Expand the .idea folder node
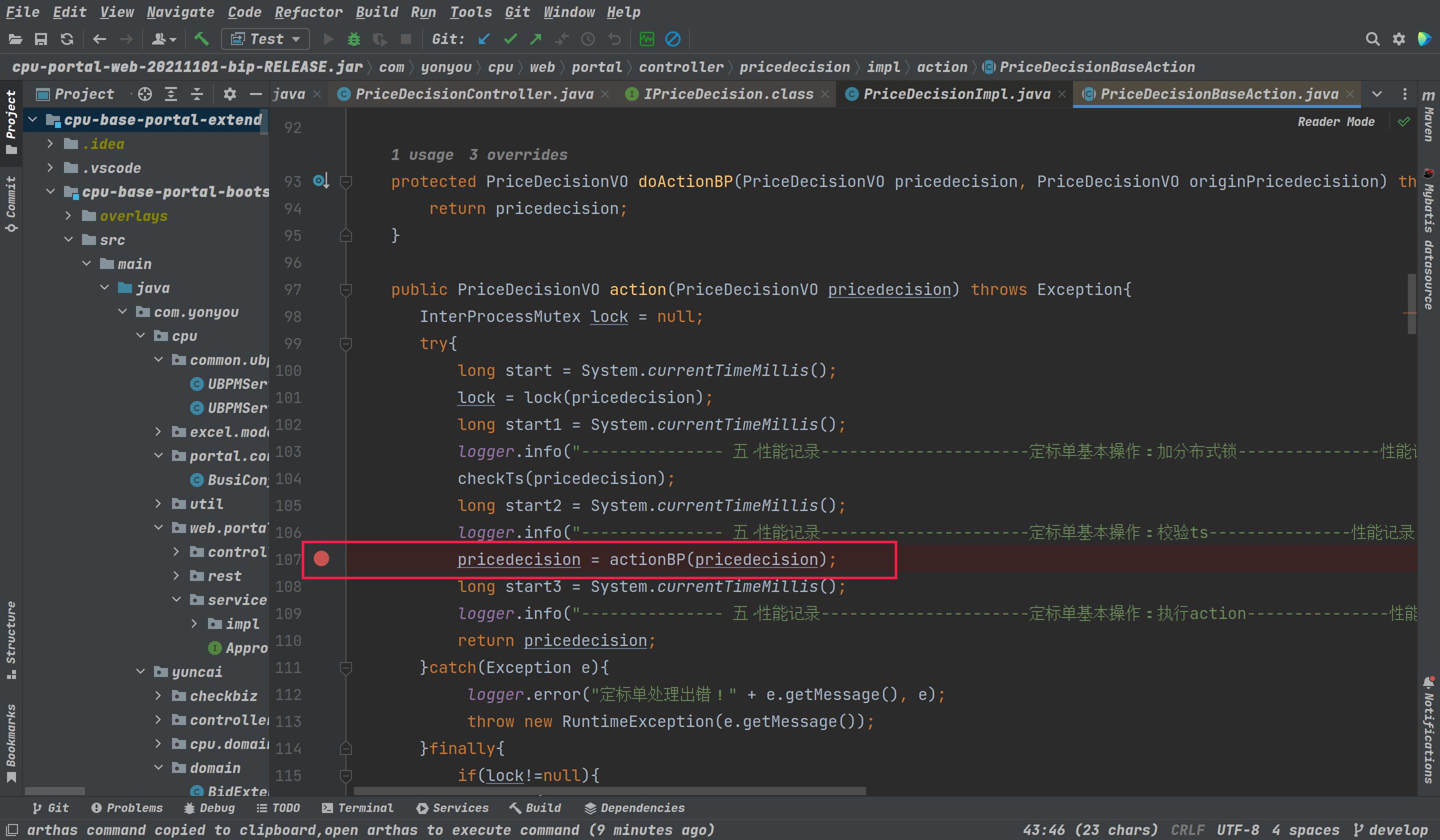The image size is (1440, 840). click(x=50, y=144)
